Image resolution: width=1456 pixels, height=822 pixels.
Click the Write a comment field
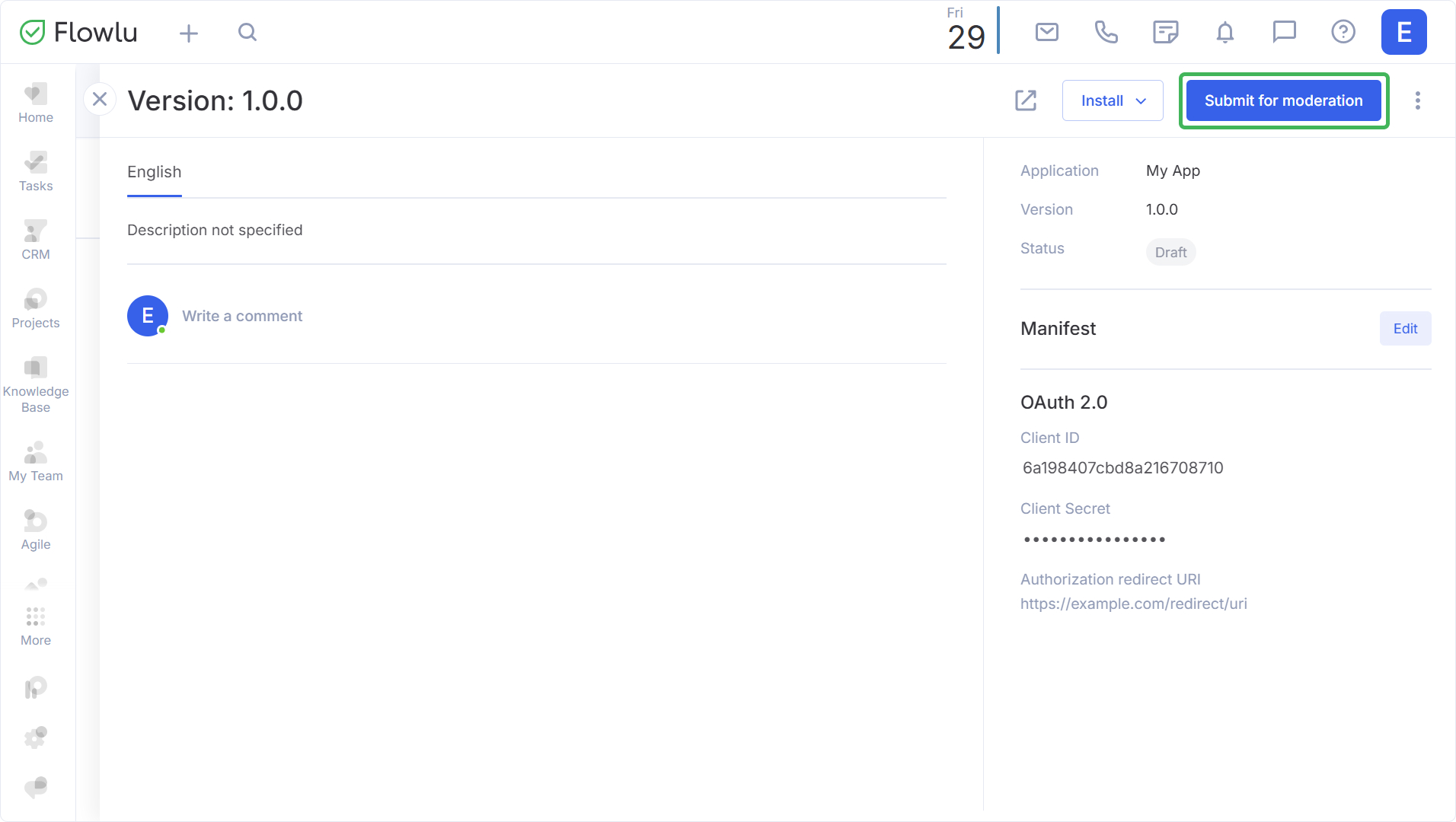coord(242,316)
